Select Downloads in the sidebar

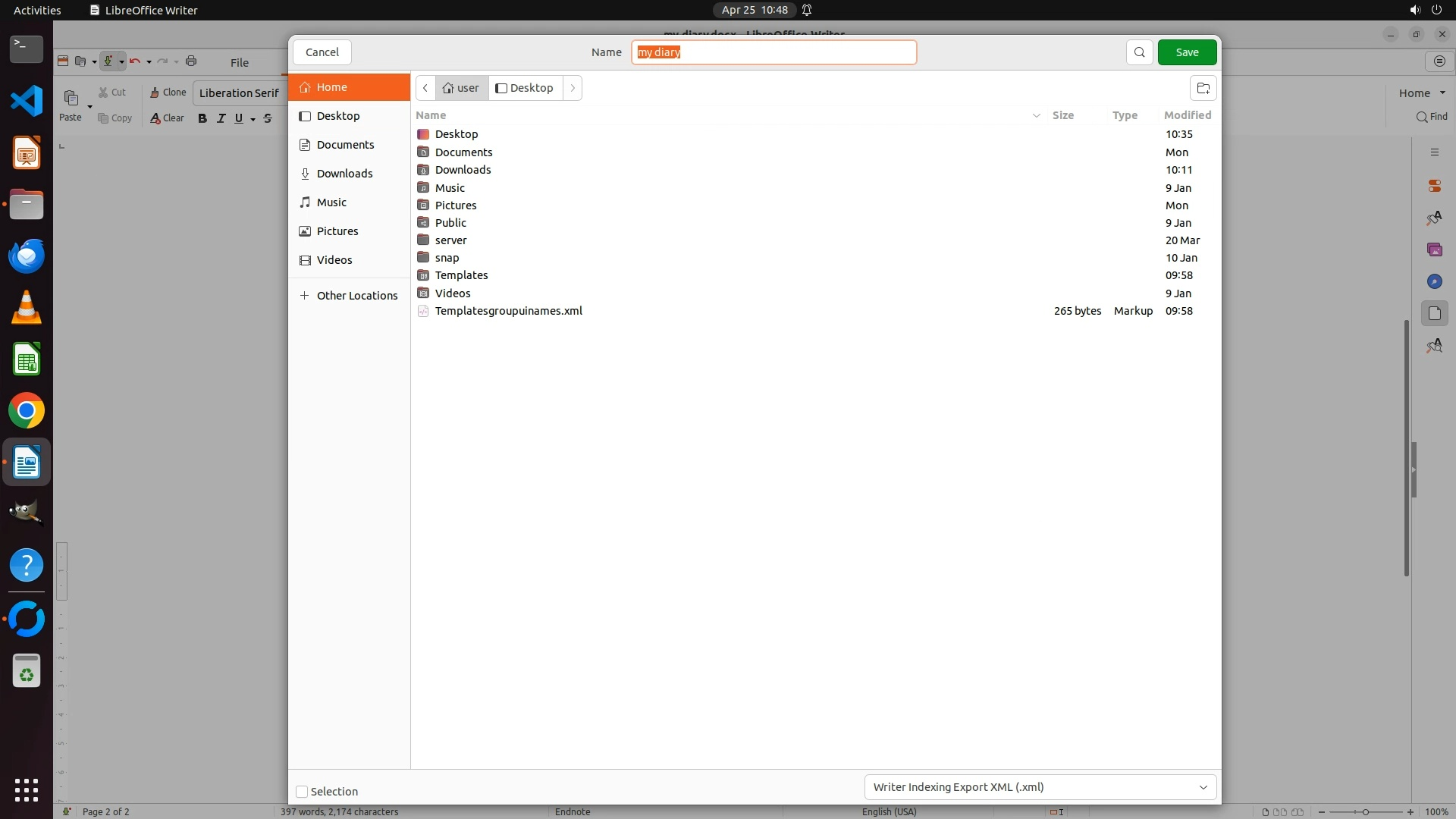click(x=344, y=174)
